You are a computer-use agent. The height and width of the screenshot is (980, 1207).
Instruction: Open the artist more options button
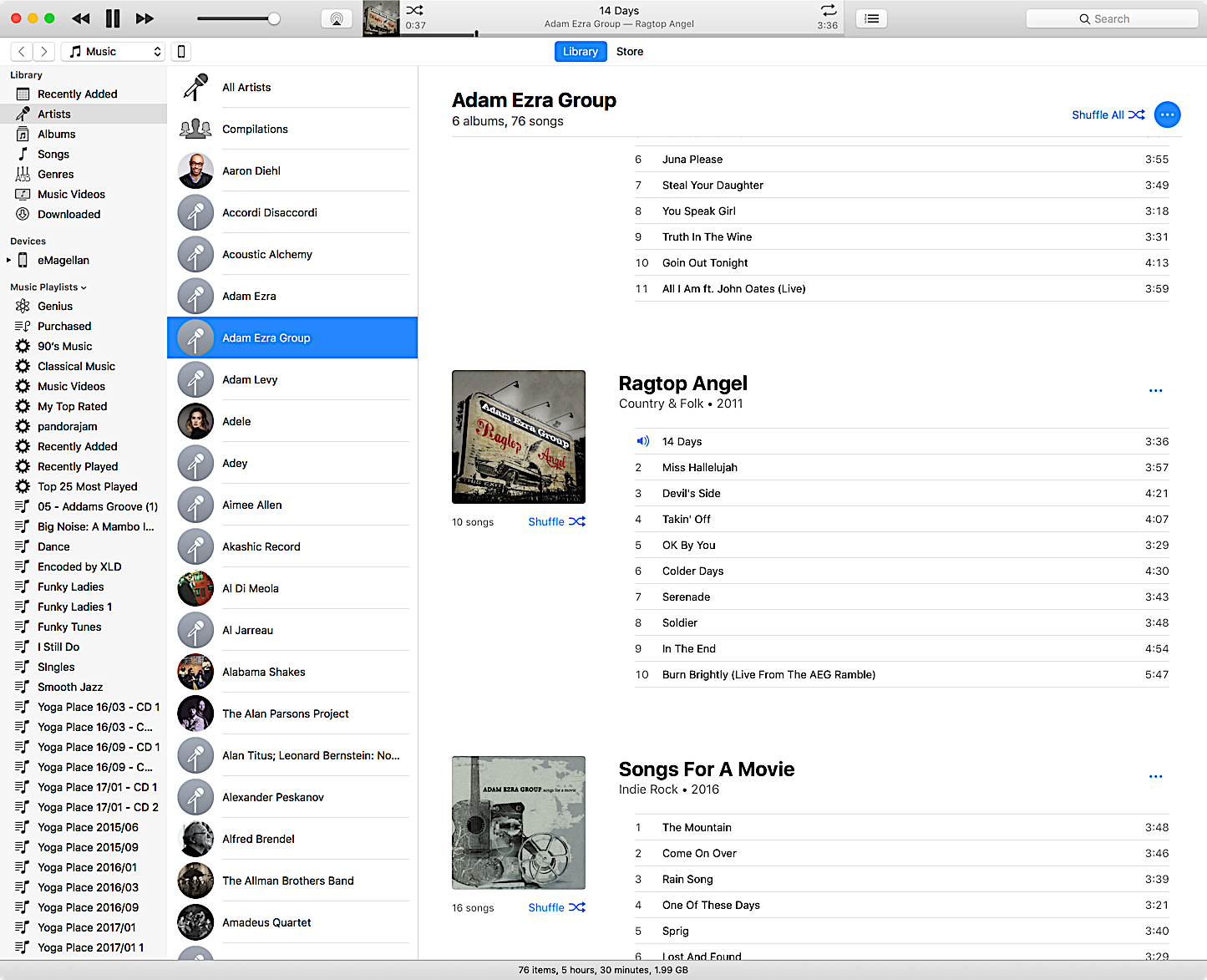pyautogui.click(x=1168, y=114)
